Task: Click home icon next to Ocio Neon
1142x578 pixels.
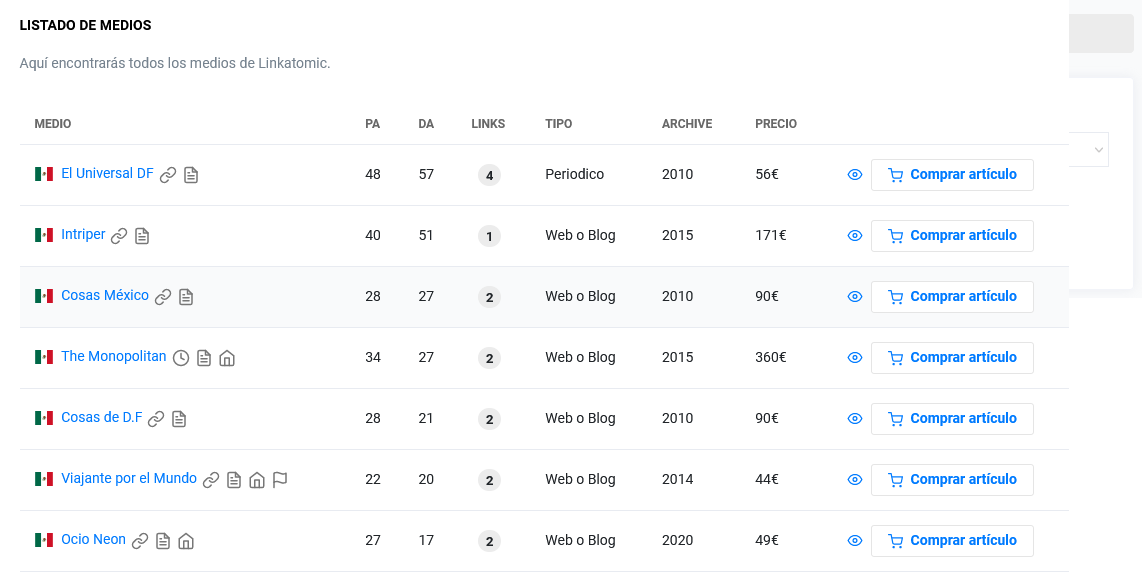Action: tap(186, 541)
